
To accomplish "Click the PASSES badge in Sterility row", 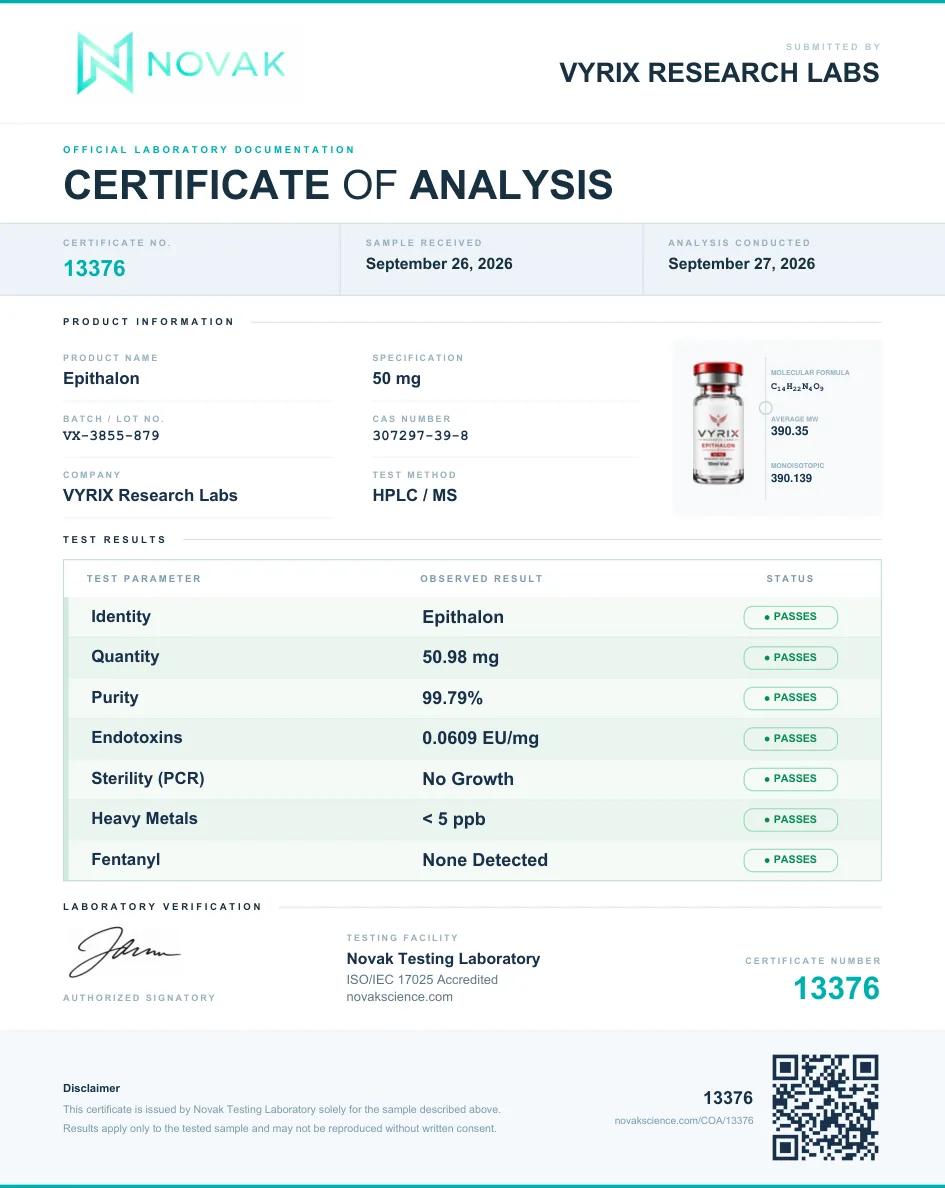I will [790, 779].
